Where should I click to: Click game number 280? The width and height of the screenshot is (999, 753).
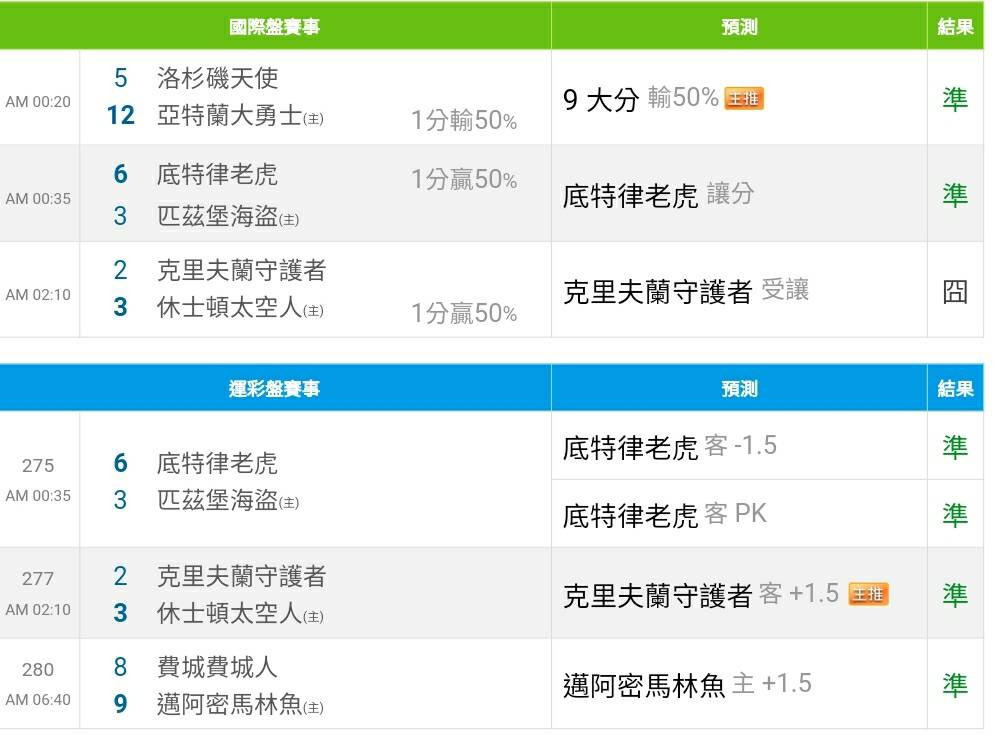pyautogui.click(x=38, y=670)
